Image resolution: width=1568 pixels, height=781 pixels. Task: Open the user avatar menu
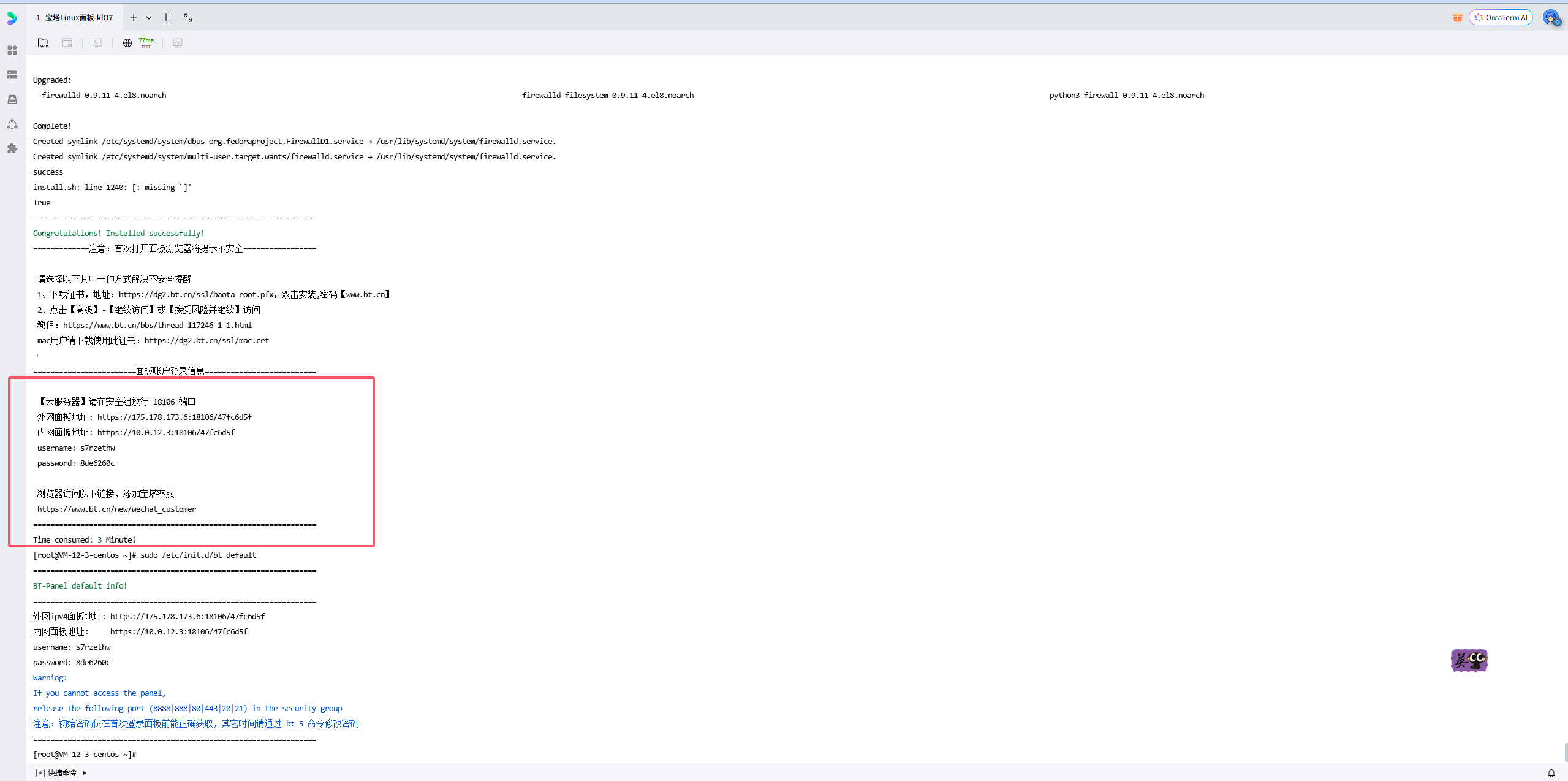point(1551,18)
